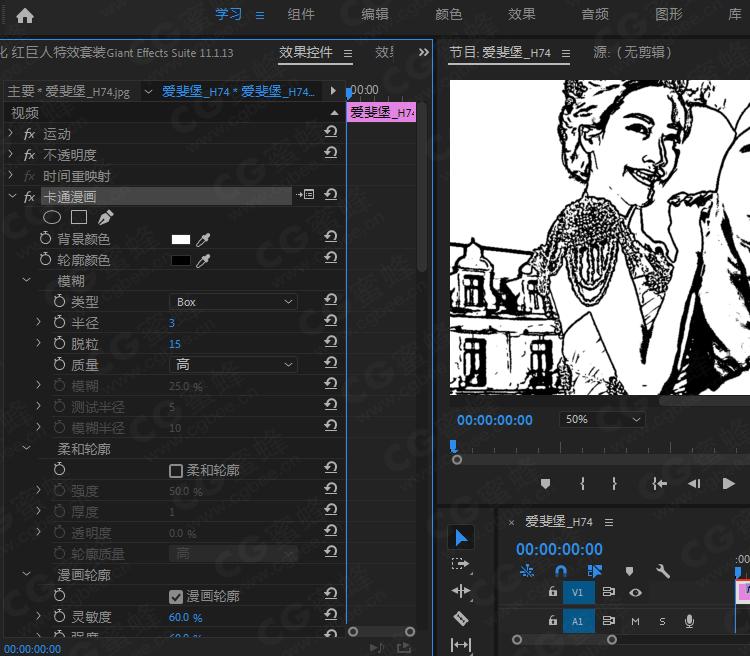Select the free draw bezier pen mask
This screenshot has height=656, width=750.
105,218
